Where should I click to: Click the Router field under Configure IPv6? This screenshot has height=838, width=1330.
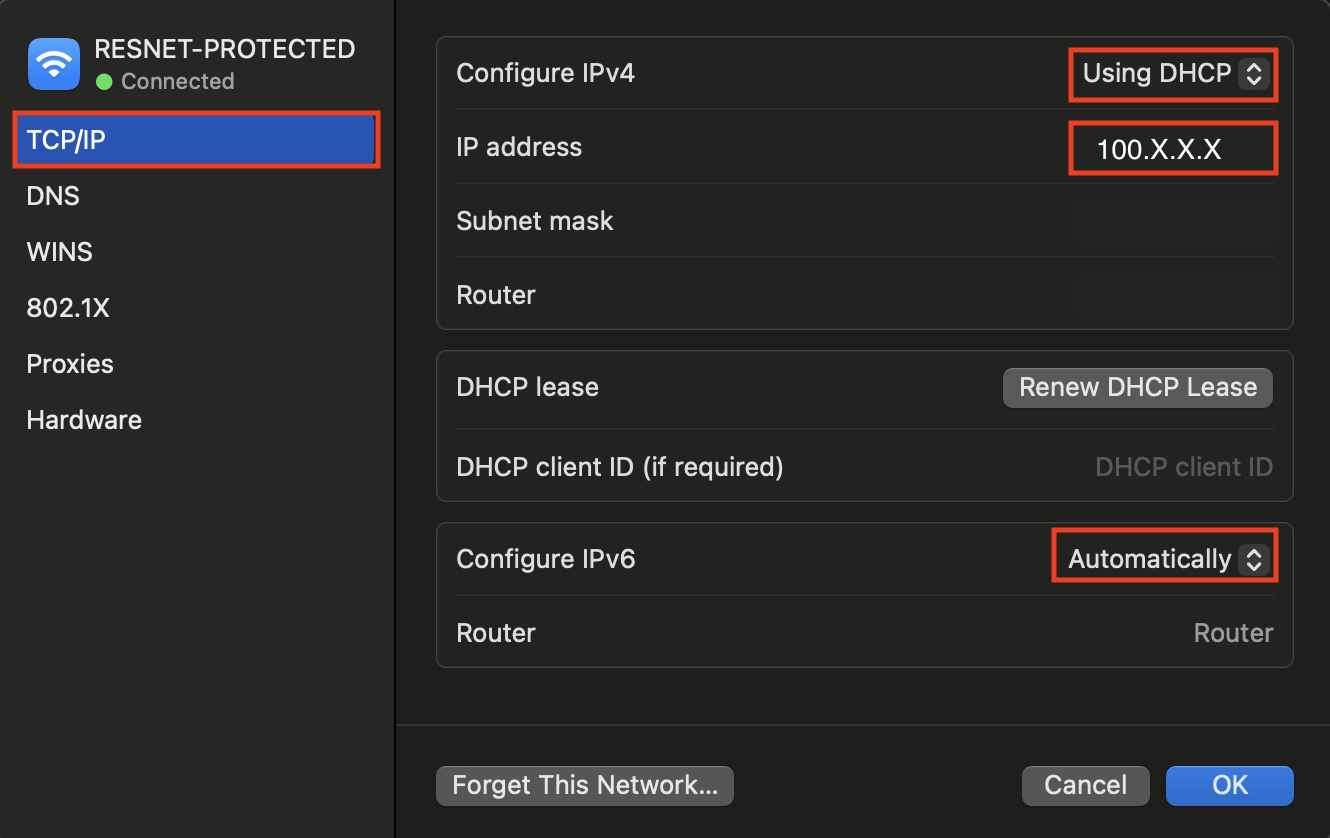pos(1233,632)
